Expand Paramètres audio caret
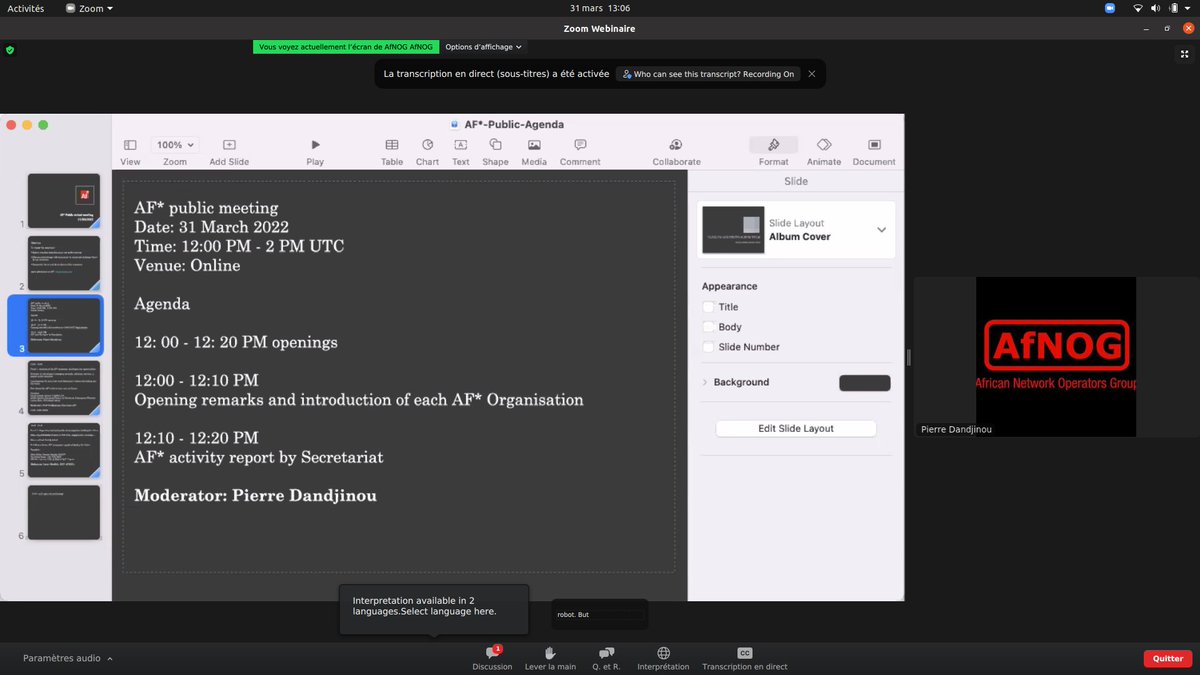 (110, 659)
